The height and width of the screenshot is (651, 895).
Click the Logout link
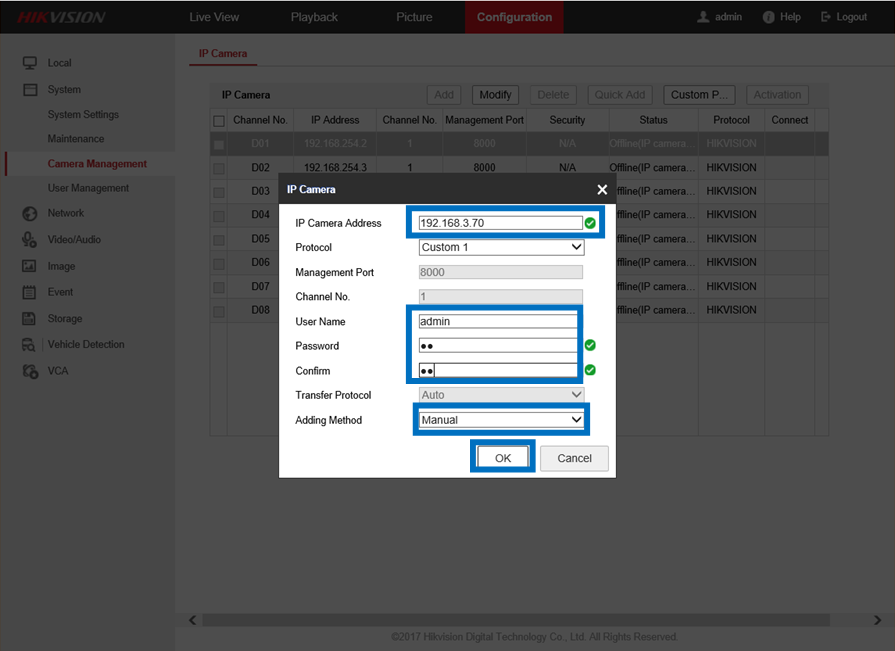[844, 17]
